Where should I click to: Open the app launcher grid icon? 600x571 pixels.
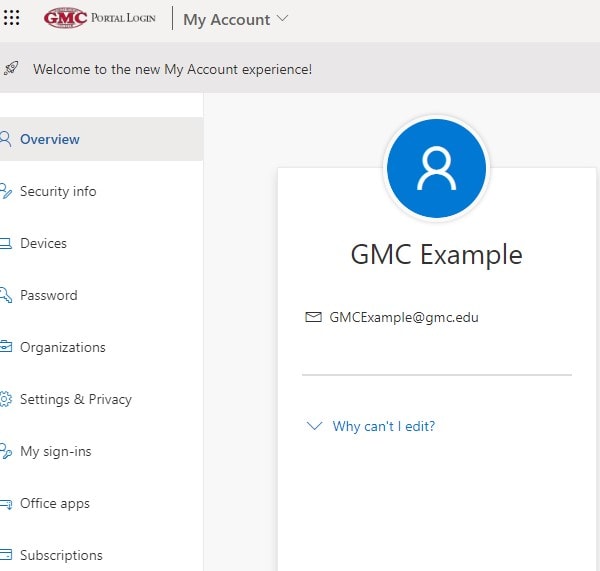[x=12, y=19]
